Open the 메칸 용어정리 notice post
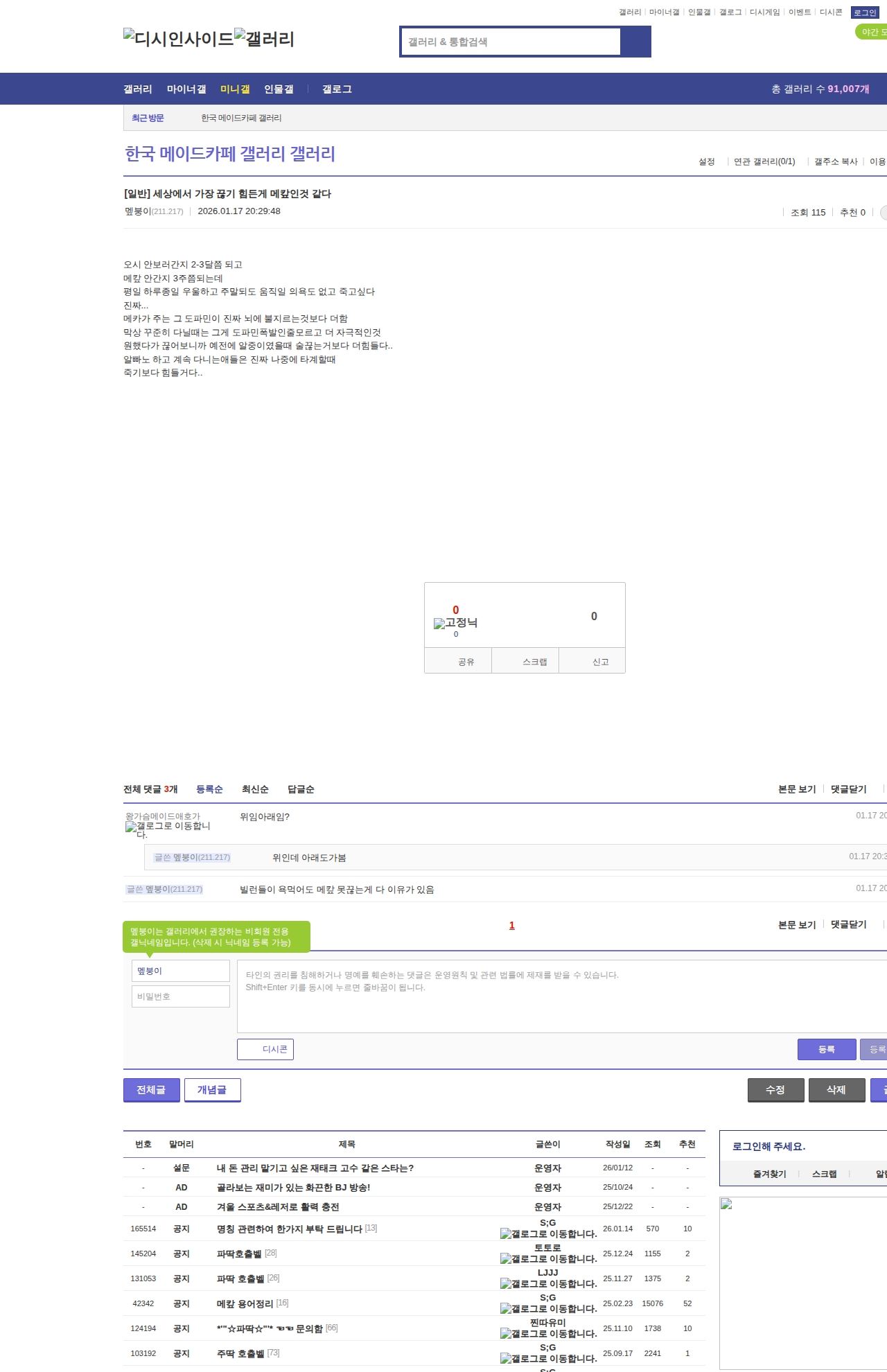 pos(245,1303)
